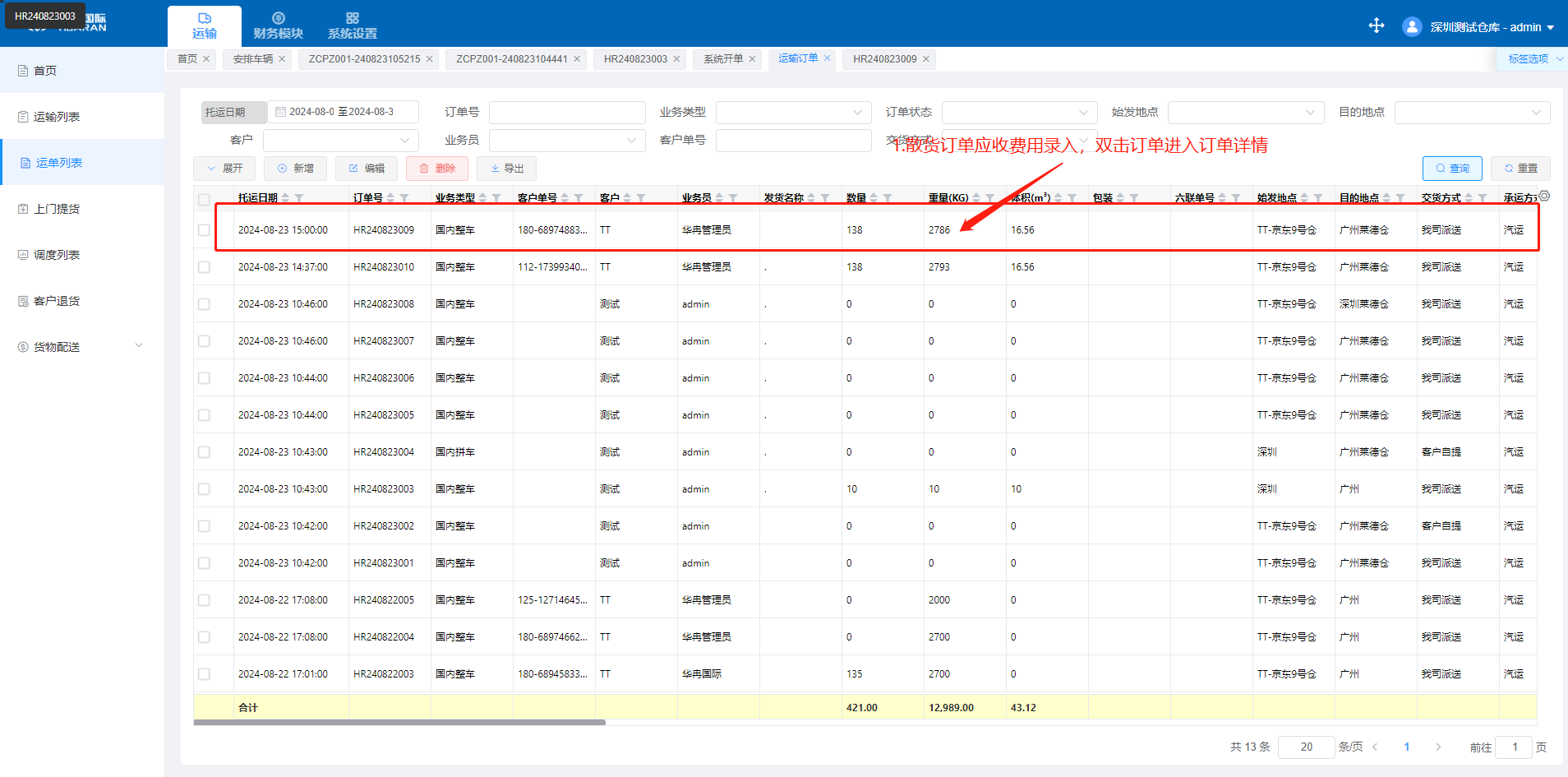Click the table column settings gear icon
Screen dimensions: 1568x777
point(1544,196)
